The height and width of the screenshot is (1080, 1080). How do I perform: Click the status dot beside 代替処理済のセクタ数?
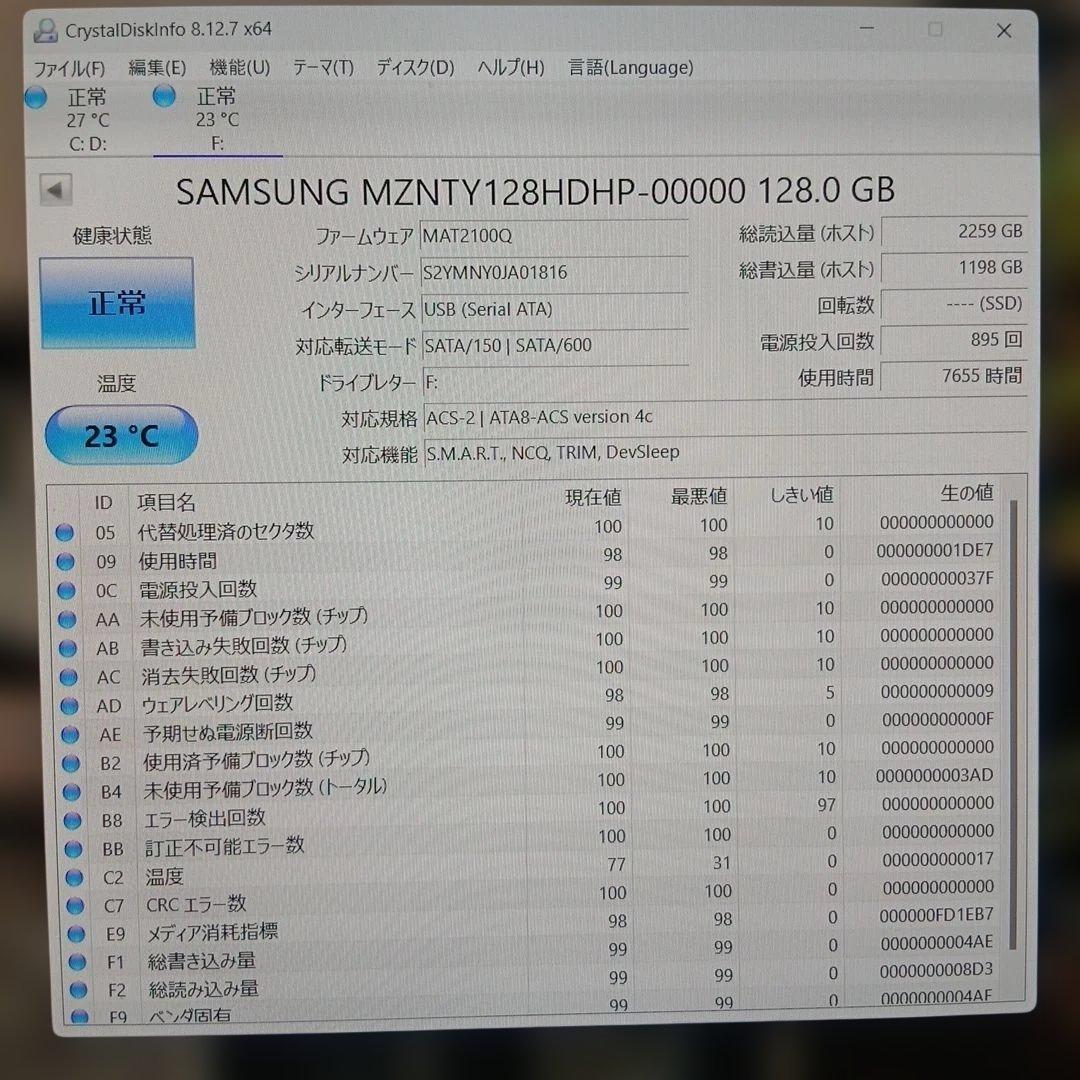click(x=64, y=535)
